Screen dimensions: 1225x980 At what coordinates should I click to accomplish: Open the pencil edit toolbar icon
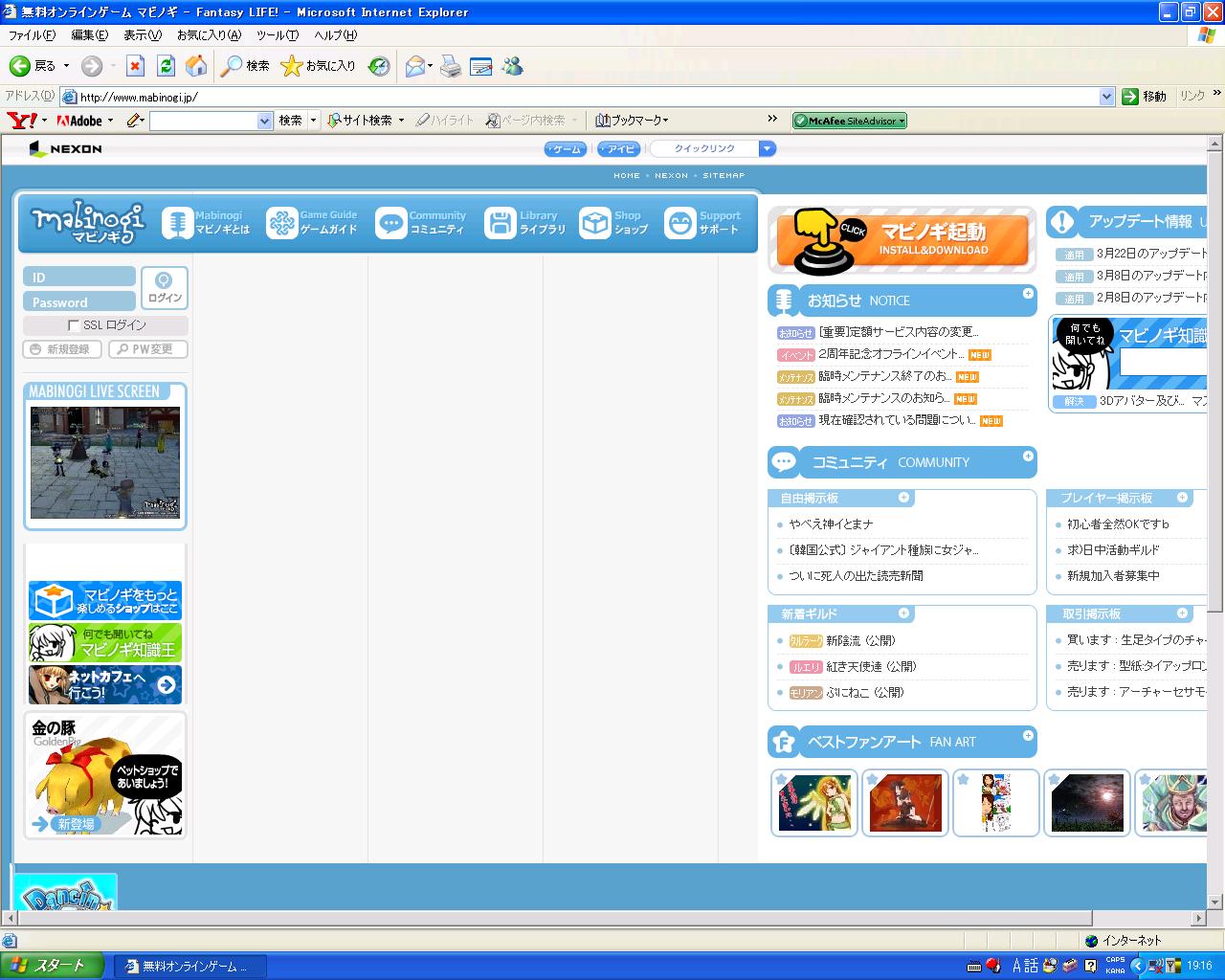tap(133, 121)
